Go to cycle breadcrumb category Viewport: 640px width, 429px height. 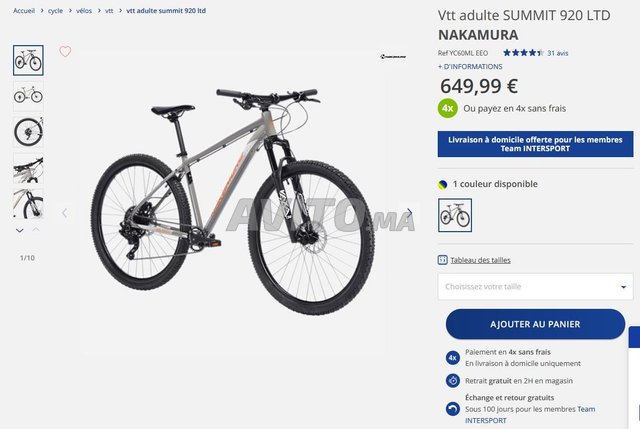(x=56, y=11)
